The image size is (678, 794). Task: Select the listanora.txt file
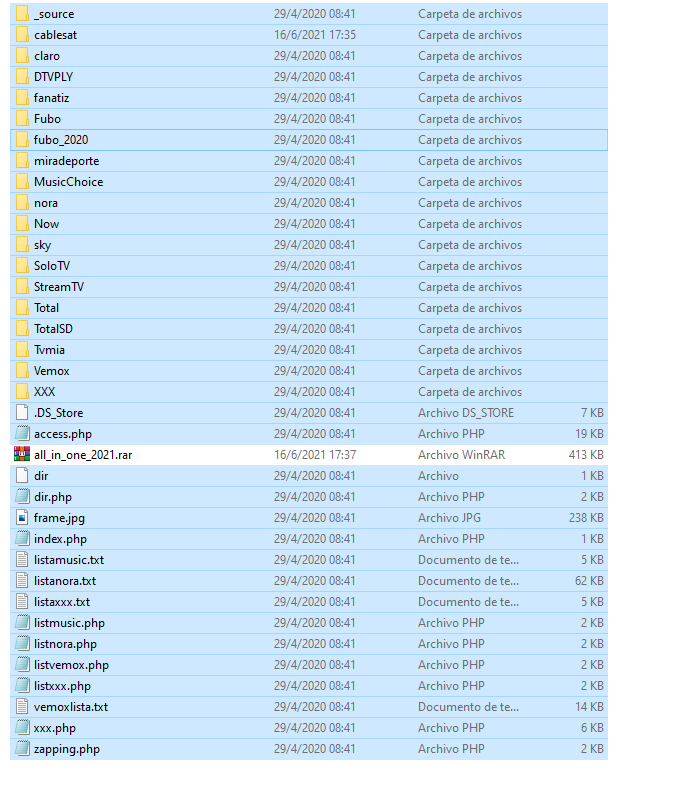[x=65, y=581]
